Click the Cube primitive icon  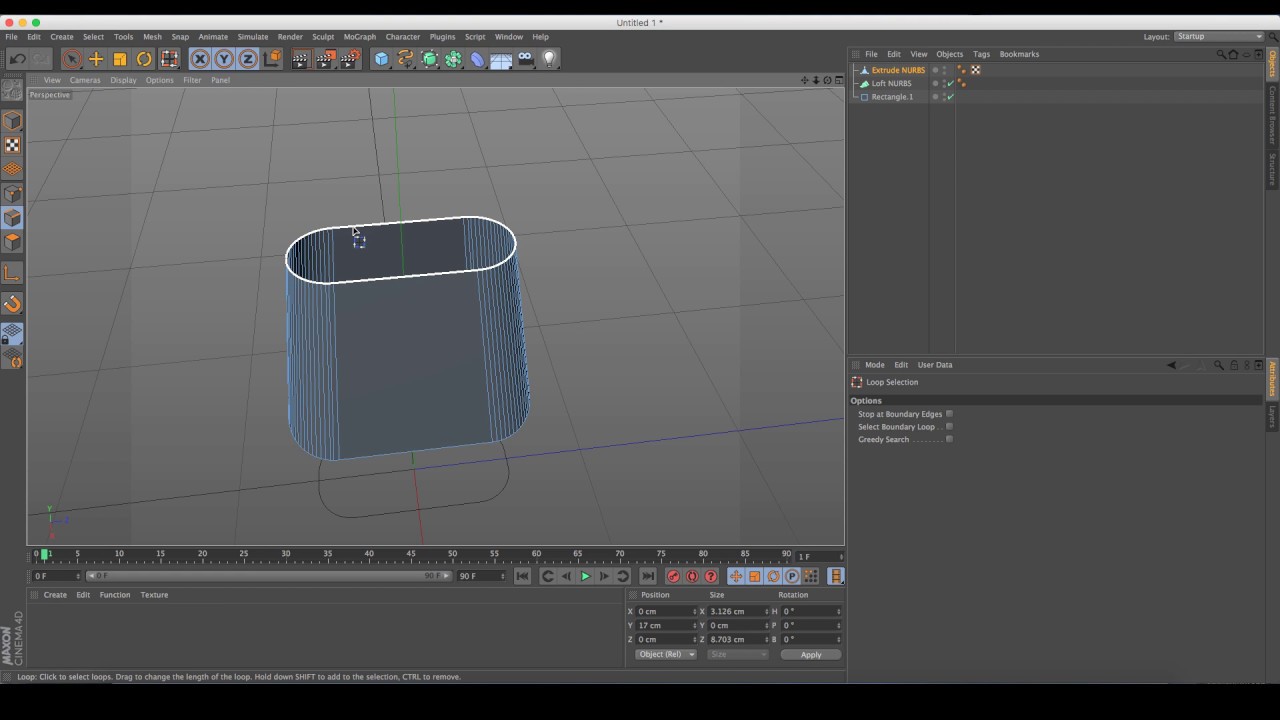coord(381,59)
